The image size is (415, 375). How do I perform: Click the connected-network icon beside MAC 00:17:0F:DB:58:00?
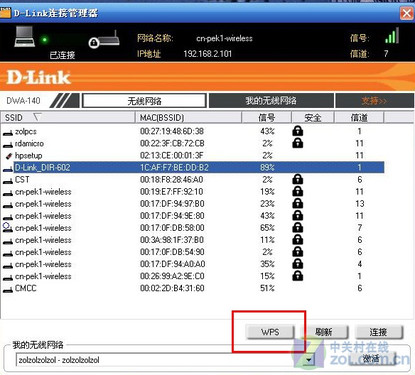(x=8, y=228)
